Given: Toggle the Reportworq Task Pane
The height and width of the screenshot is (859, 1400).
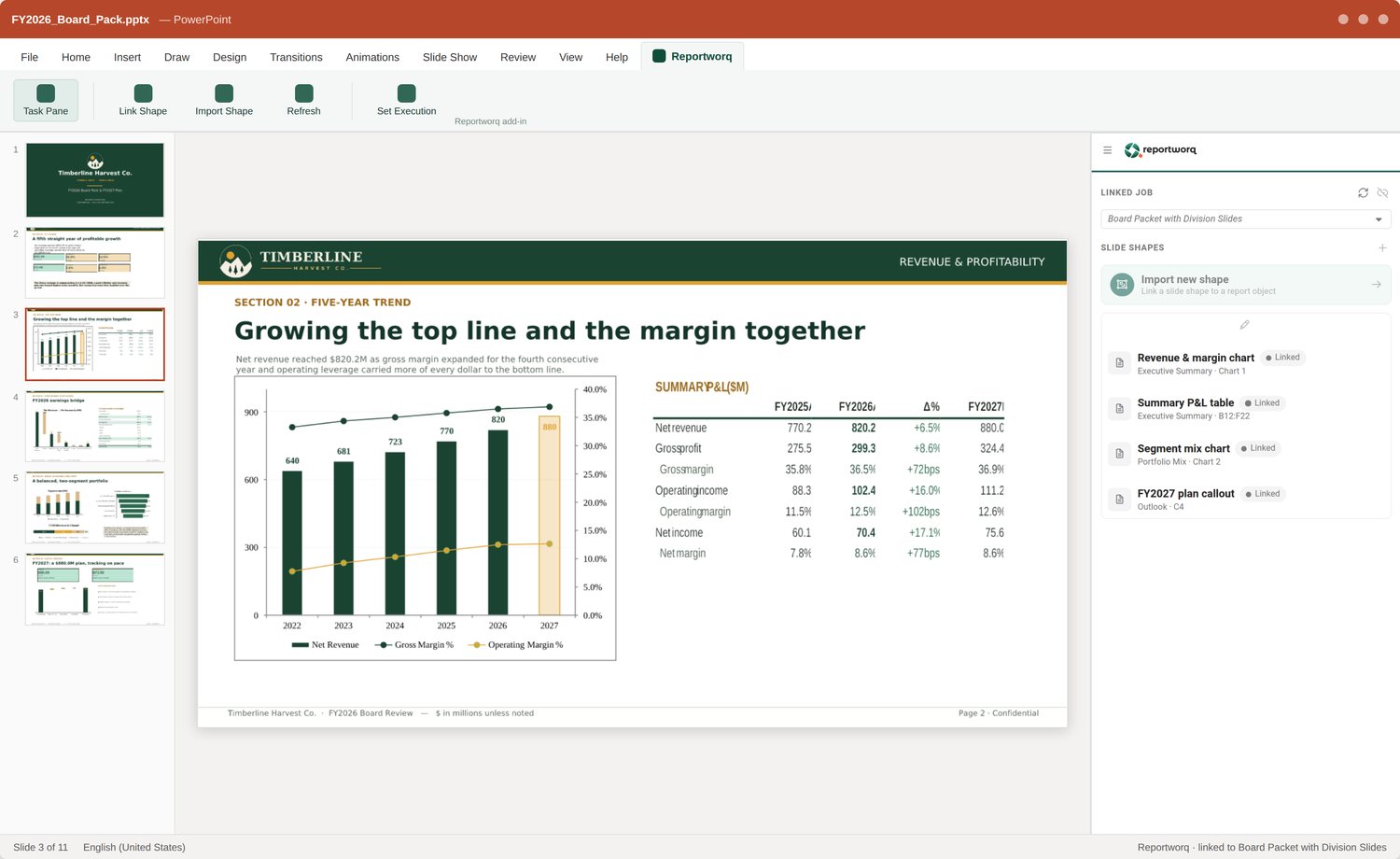Looking at the screenshot, I should 46,101.
